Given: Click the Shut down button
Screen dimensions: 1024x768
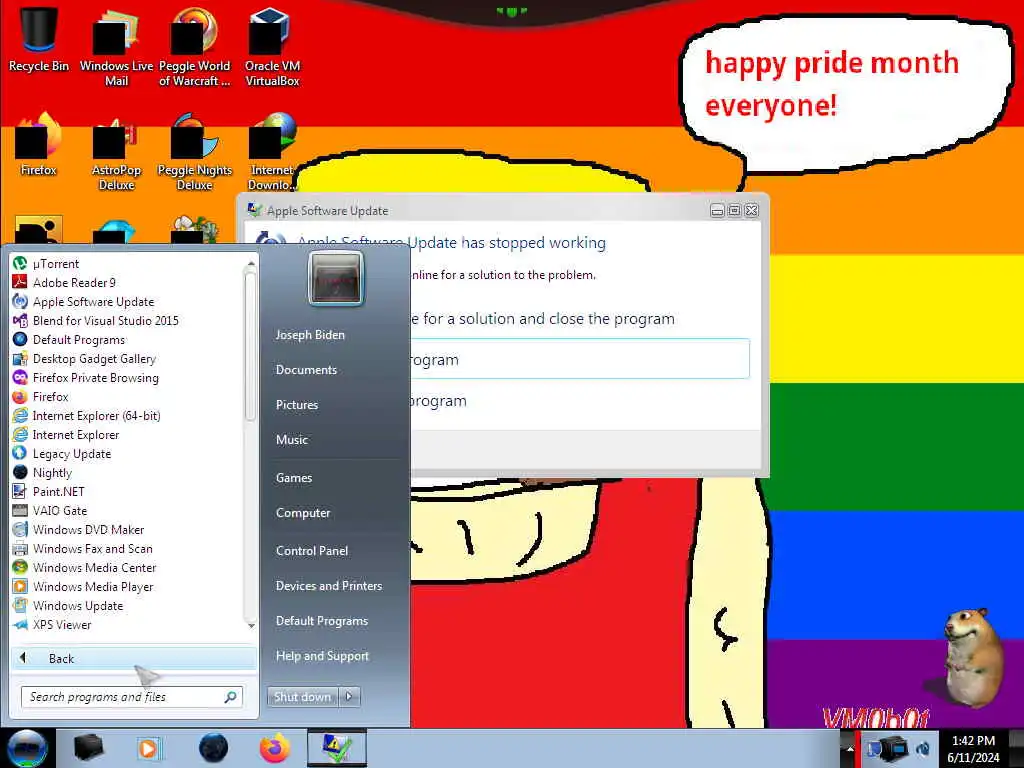Looking at the screenshot, I should (x=302, y=697).
